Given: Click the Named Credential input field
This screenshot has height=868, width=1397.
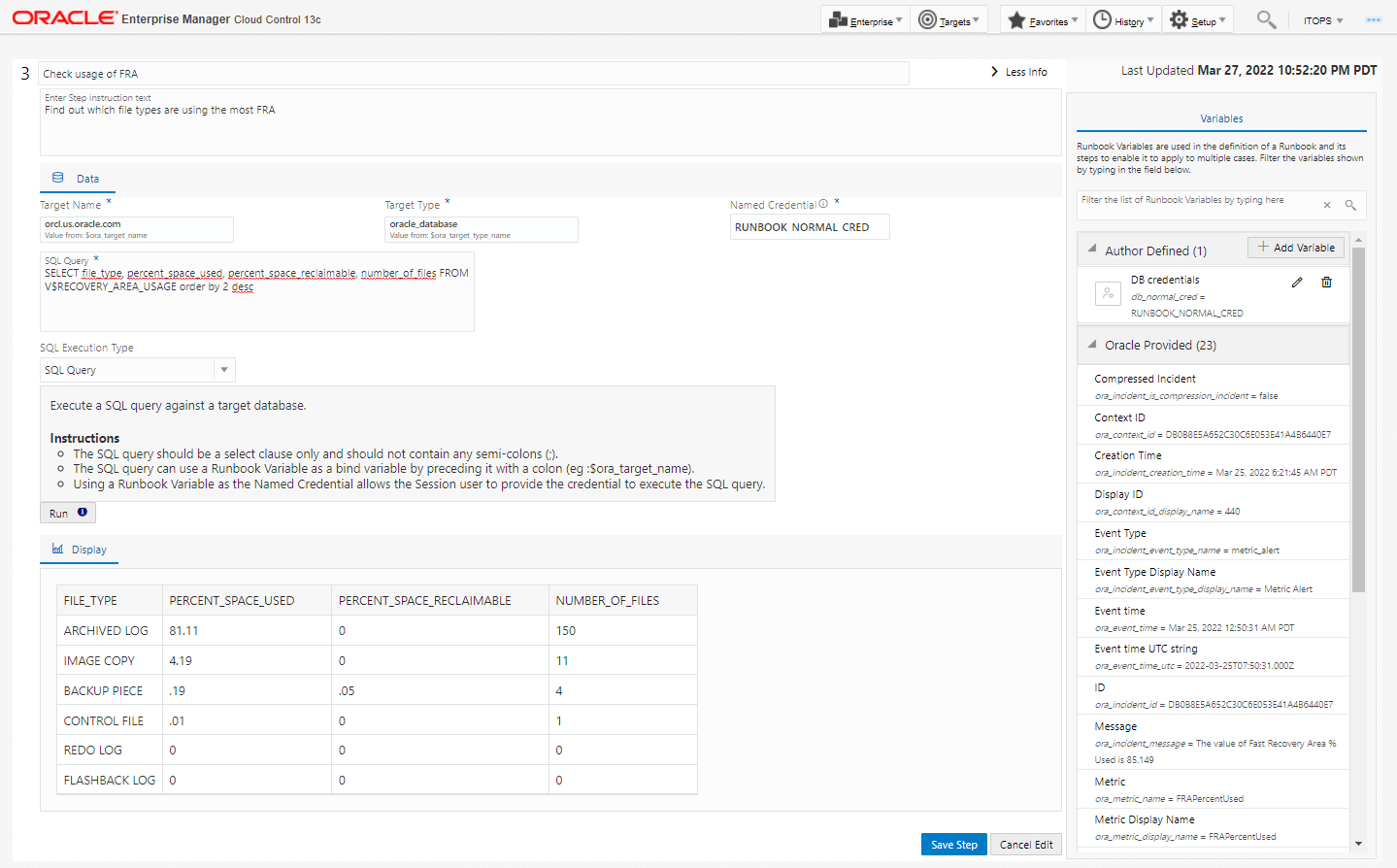Looking at the screenshot, I should click(x=810, y=227).
